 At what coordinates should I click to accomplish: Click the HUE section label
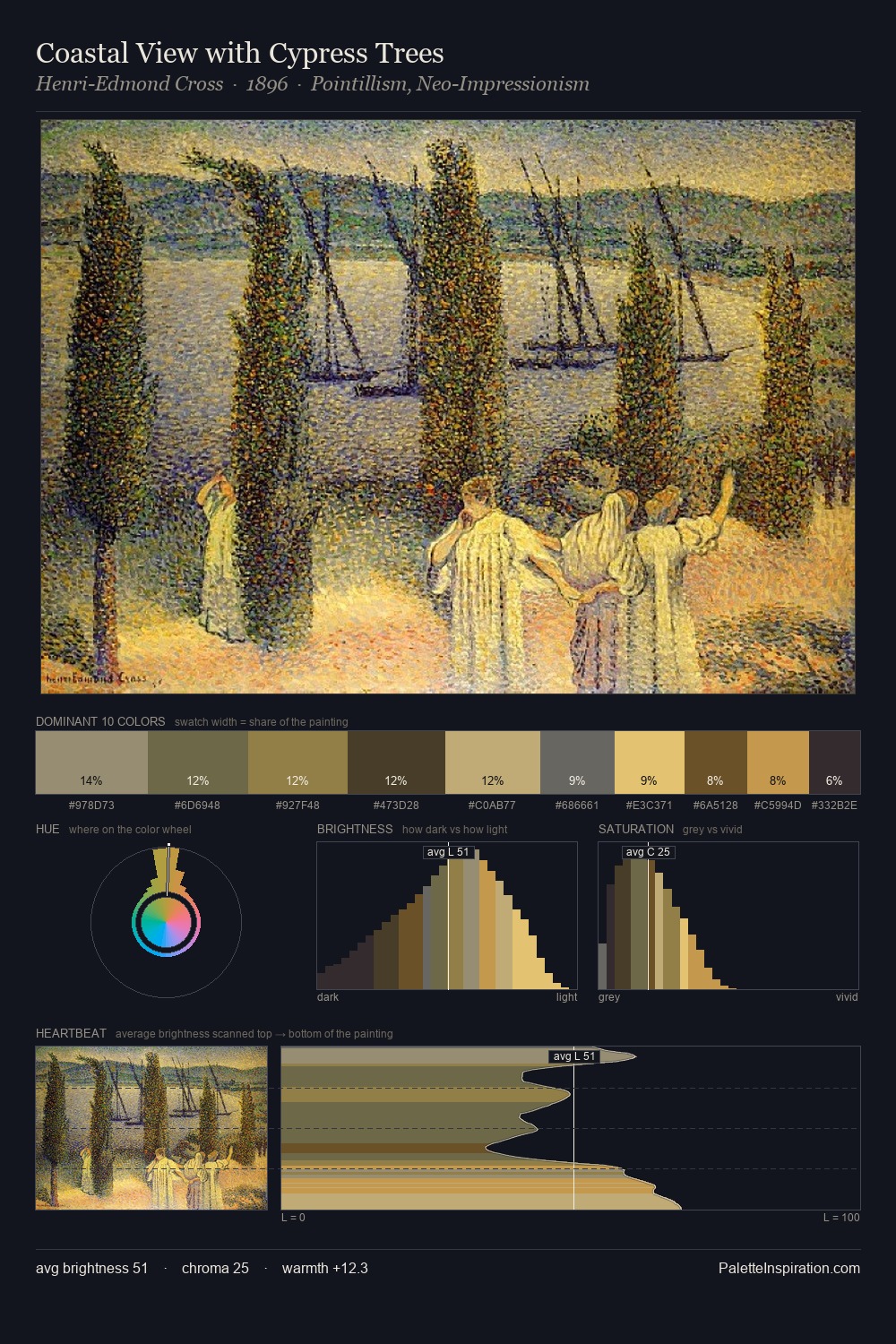tap(47, 829)
